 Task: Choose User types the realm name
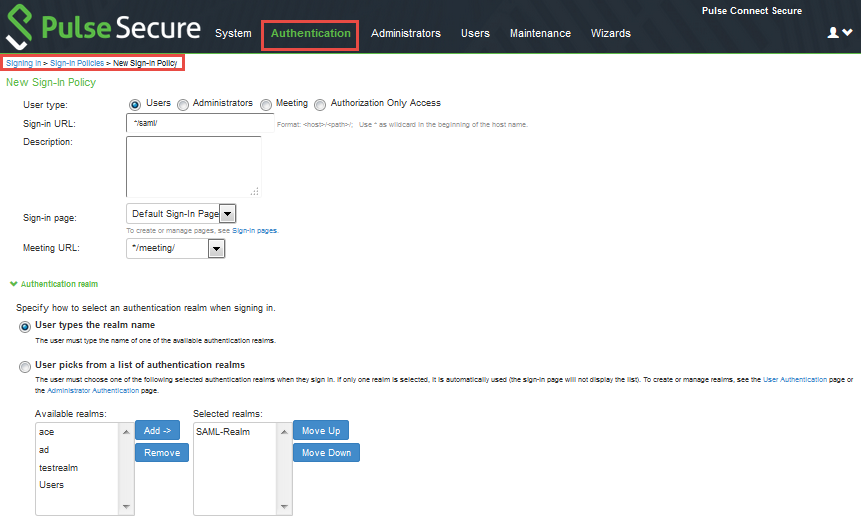tap(25, 327)
